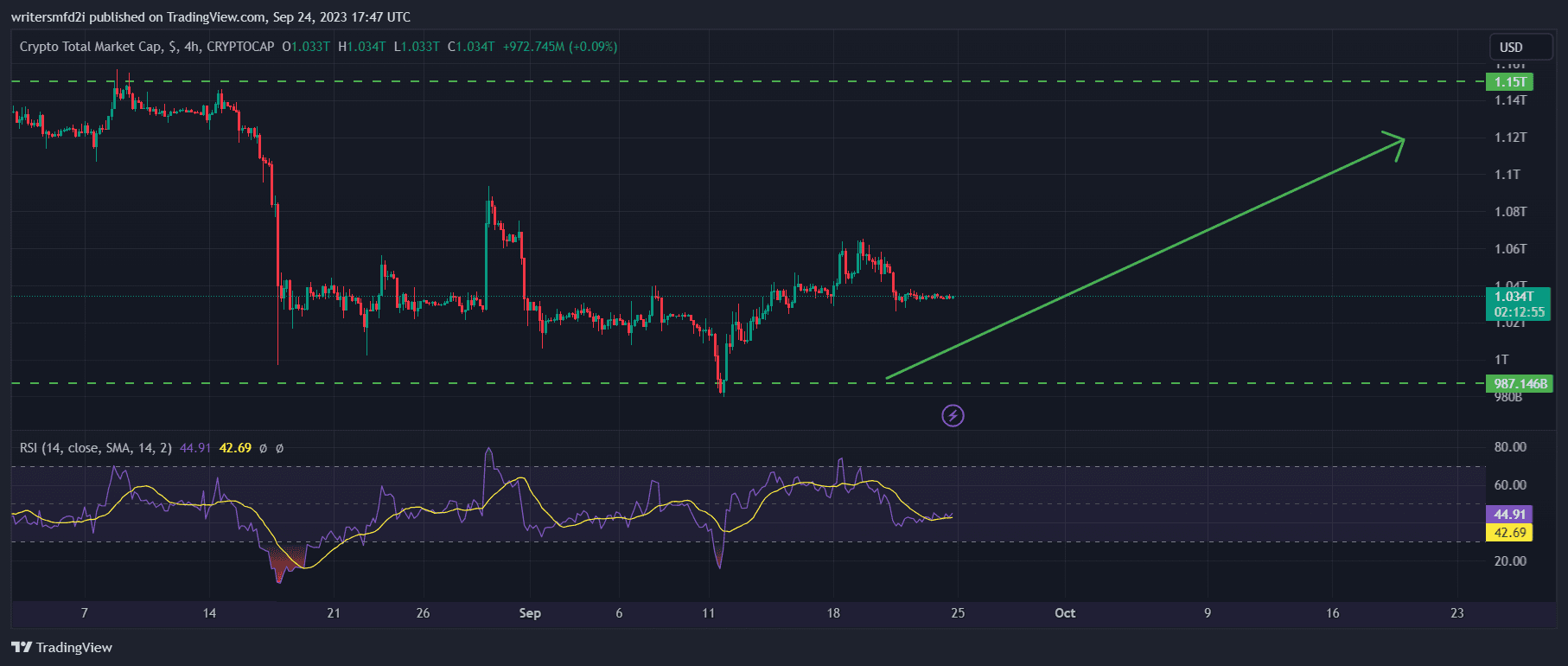The width and height of the screenshot is (1568, 666).
Task: Click the purple 44.91 RSI value tag
Action: click(x=1509, y=514)
